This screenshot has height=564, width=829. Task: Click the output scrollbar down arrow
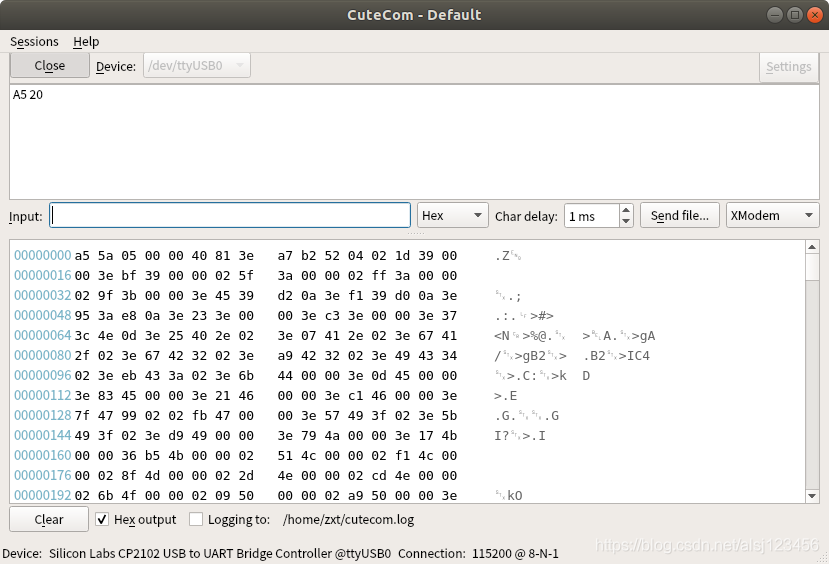pyautogui.click(x=812, y=496)
